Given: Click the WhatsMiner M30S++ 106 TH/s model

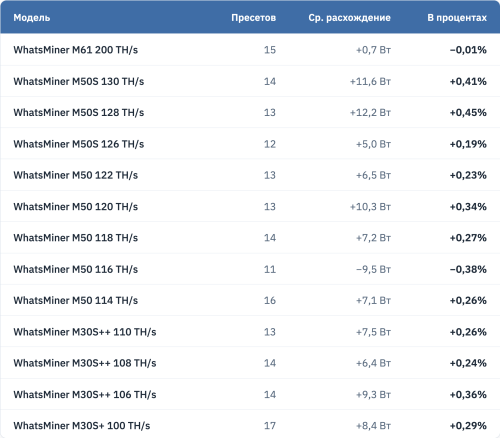Looking at the screenshot, I should (x=85, y=394).
